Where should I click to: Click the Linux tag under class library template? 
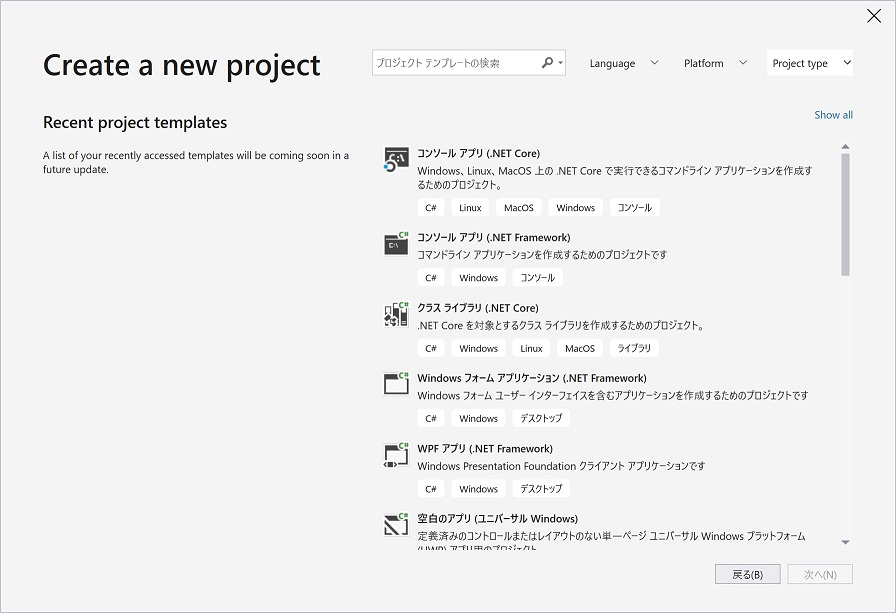(x=531, y=348)
